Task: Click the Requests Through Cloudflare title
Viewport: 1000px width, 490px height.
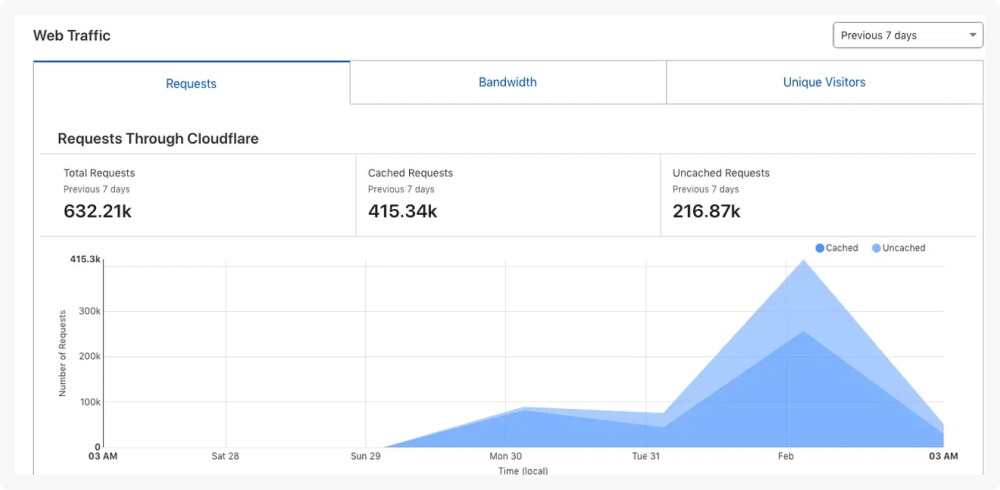Action: (158, 139)
